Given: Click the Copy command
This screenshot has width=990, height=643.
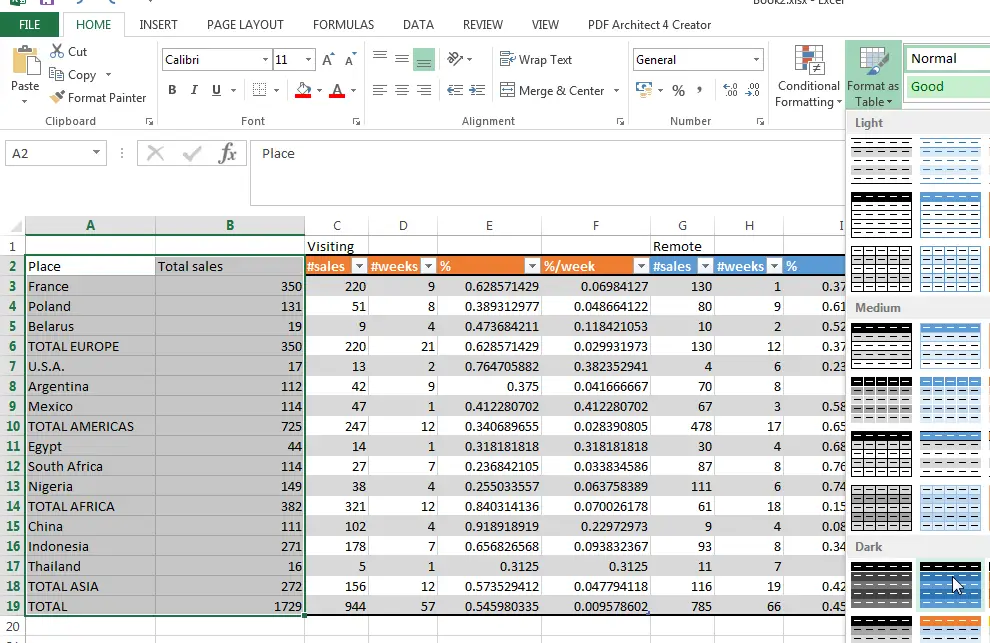Looking at the screenshot, I should 80,74.
